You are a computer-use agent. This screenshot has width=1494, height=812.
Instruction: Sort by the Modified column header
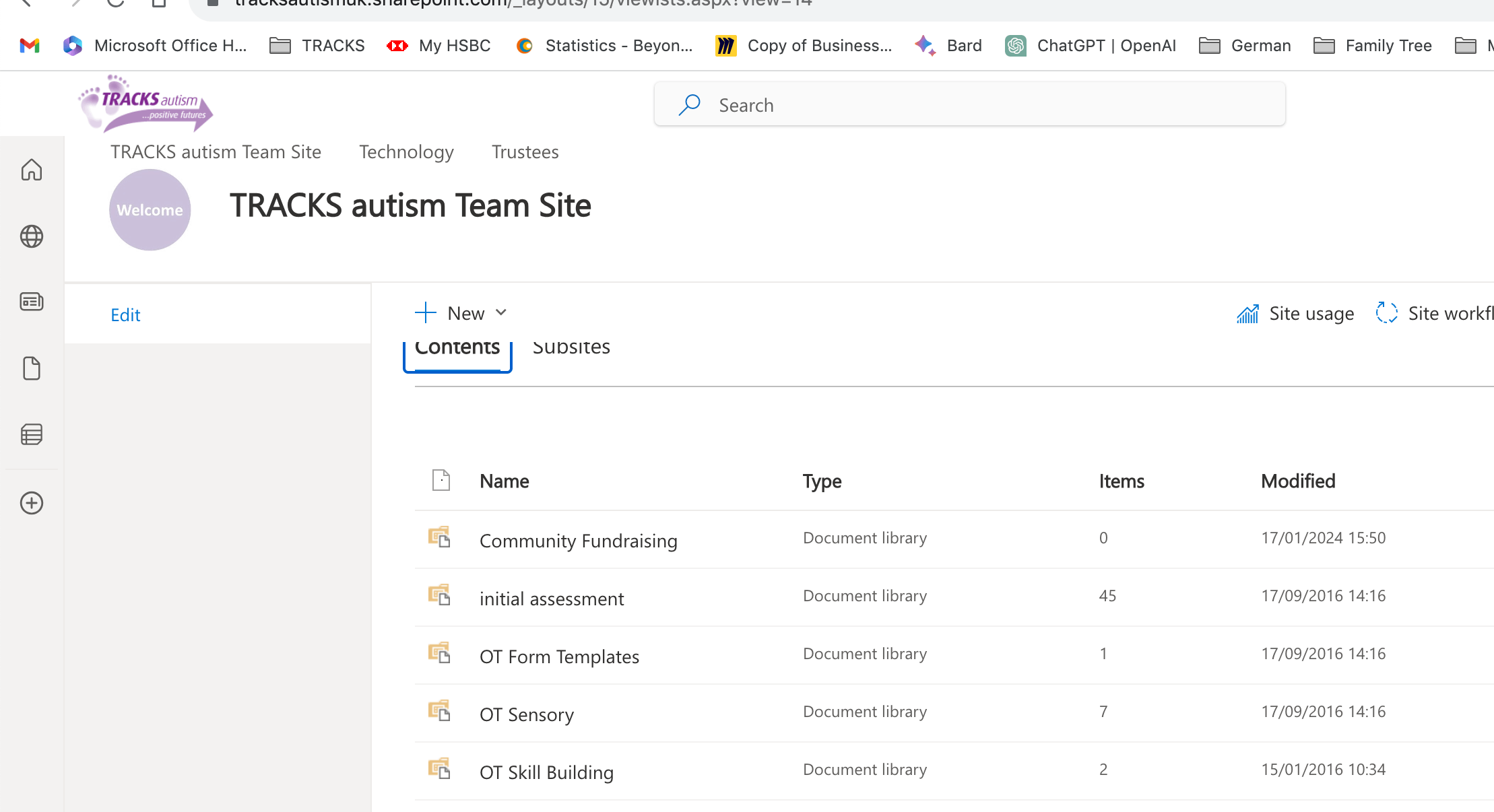(x=1298, y=481)
